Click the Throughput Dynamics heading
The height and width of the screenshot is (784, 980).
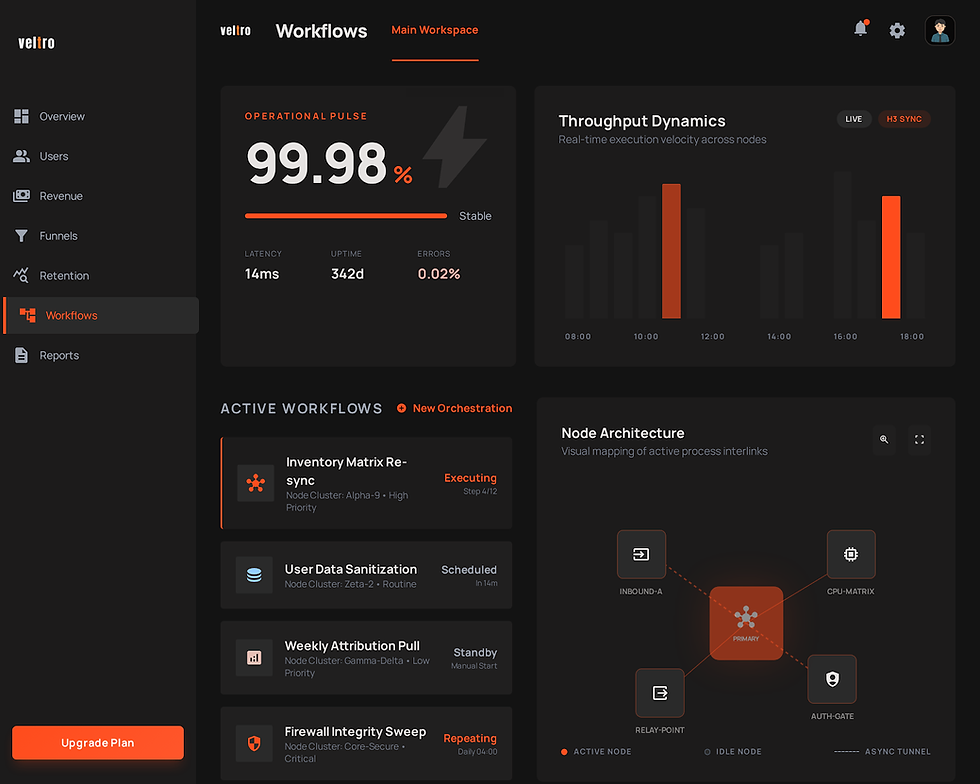point(642,121)
